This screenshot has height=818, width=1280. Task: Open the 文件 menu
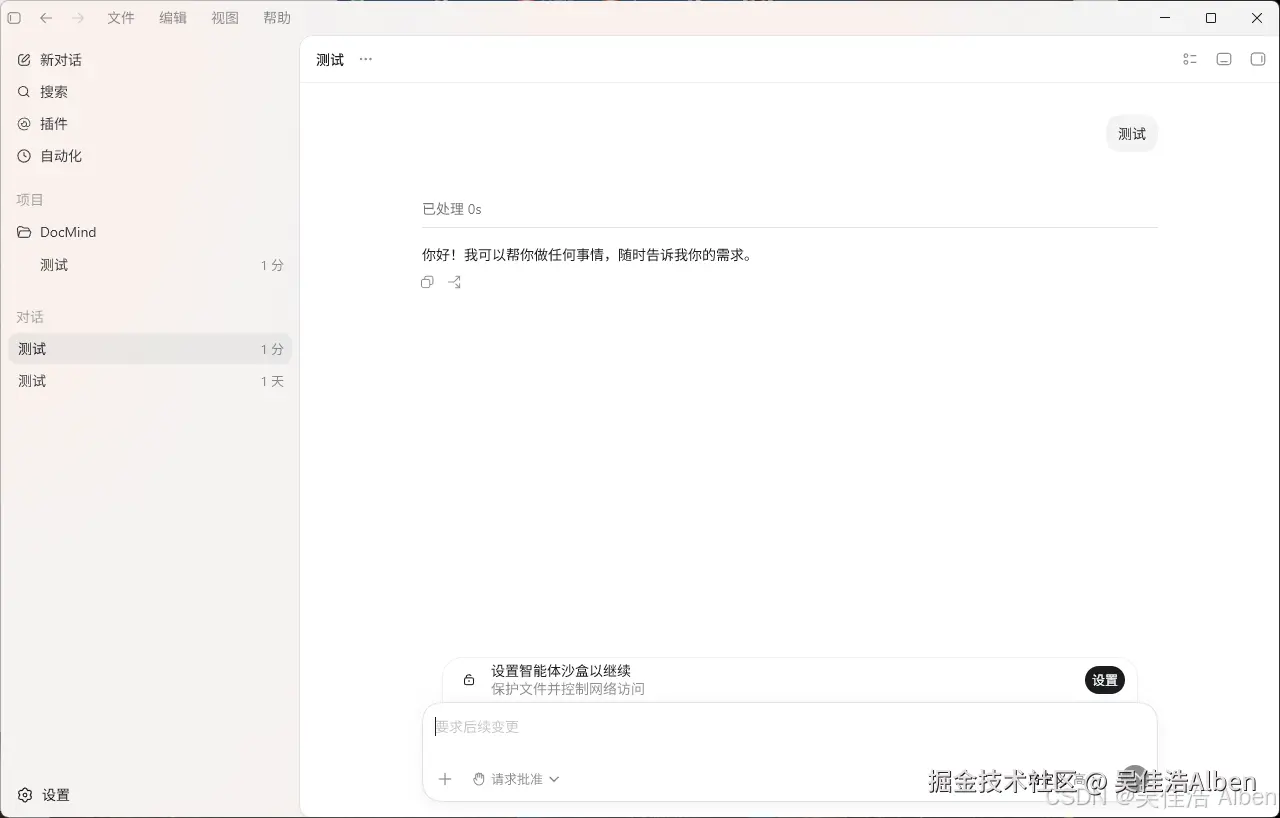121,18
